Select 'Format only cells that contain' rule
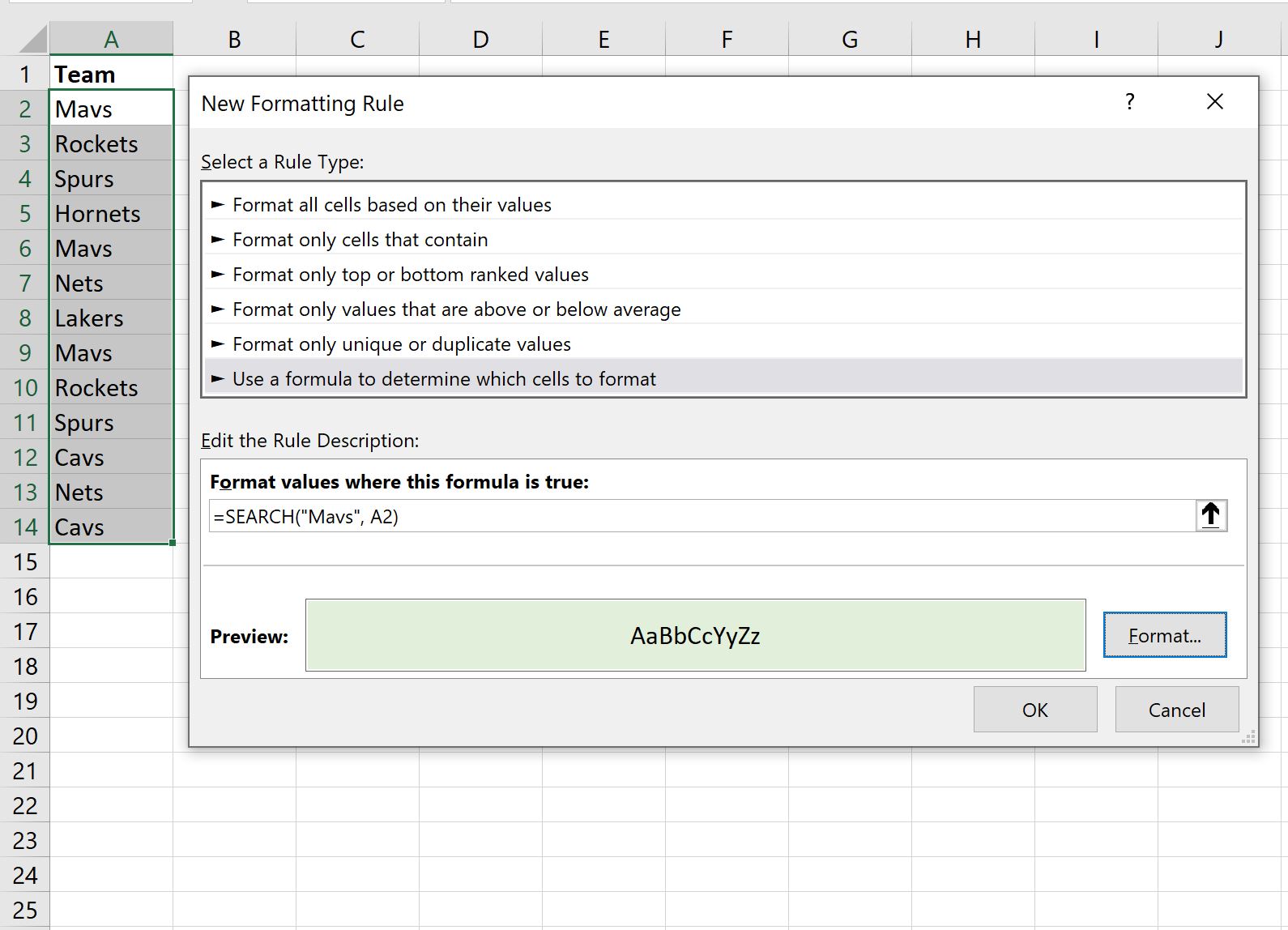The height and width of the screenshot is (930, 1288). 723,240
